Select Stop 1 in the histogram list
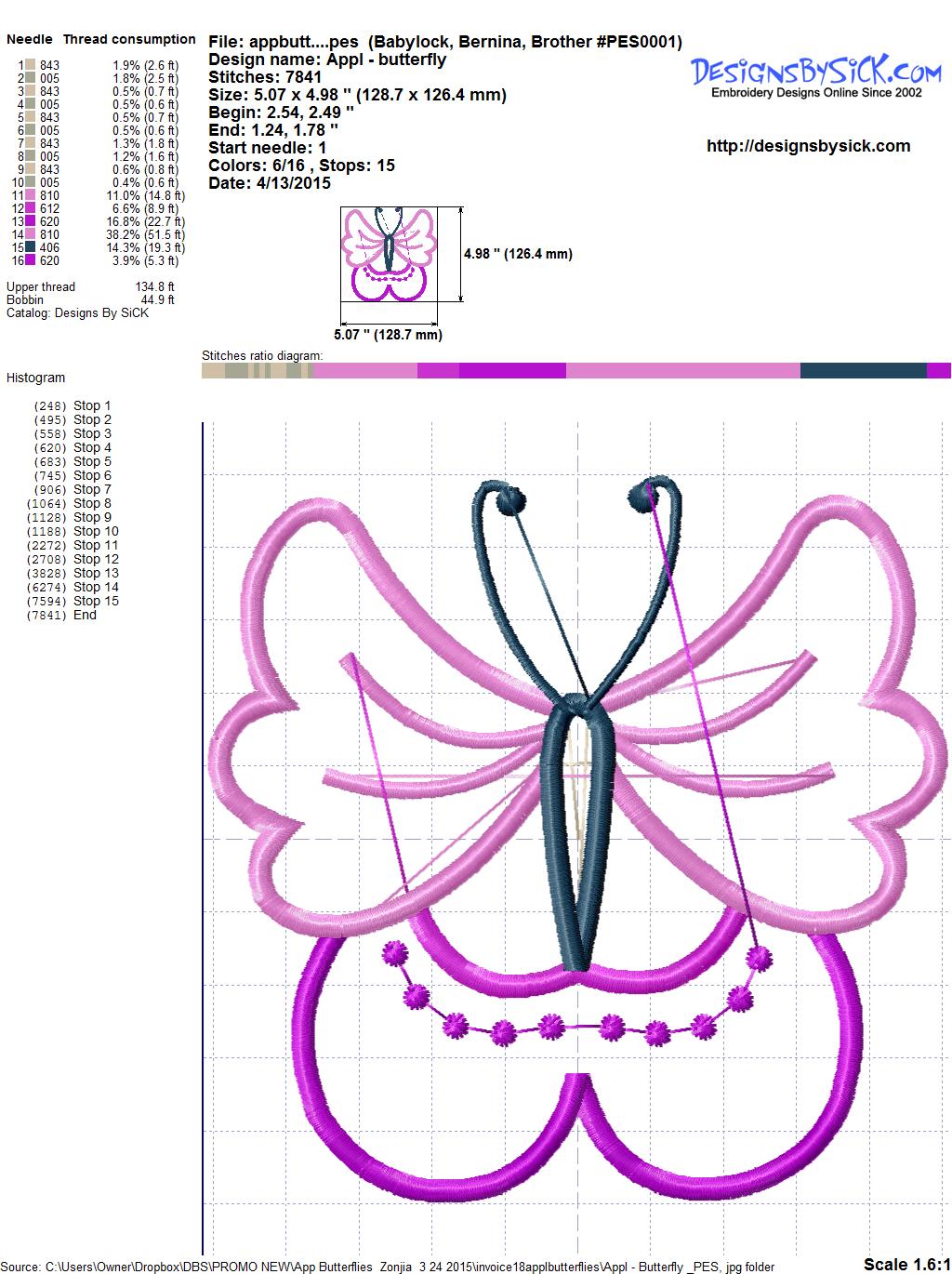952x1274 pixels. [x=91, y=405]
